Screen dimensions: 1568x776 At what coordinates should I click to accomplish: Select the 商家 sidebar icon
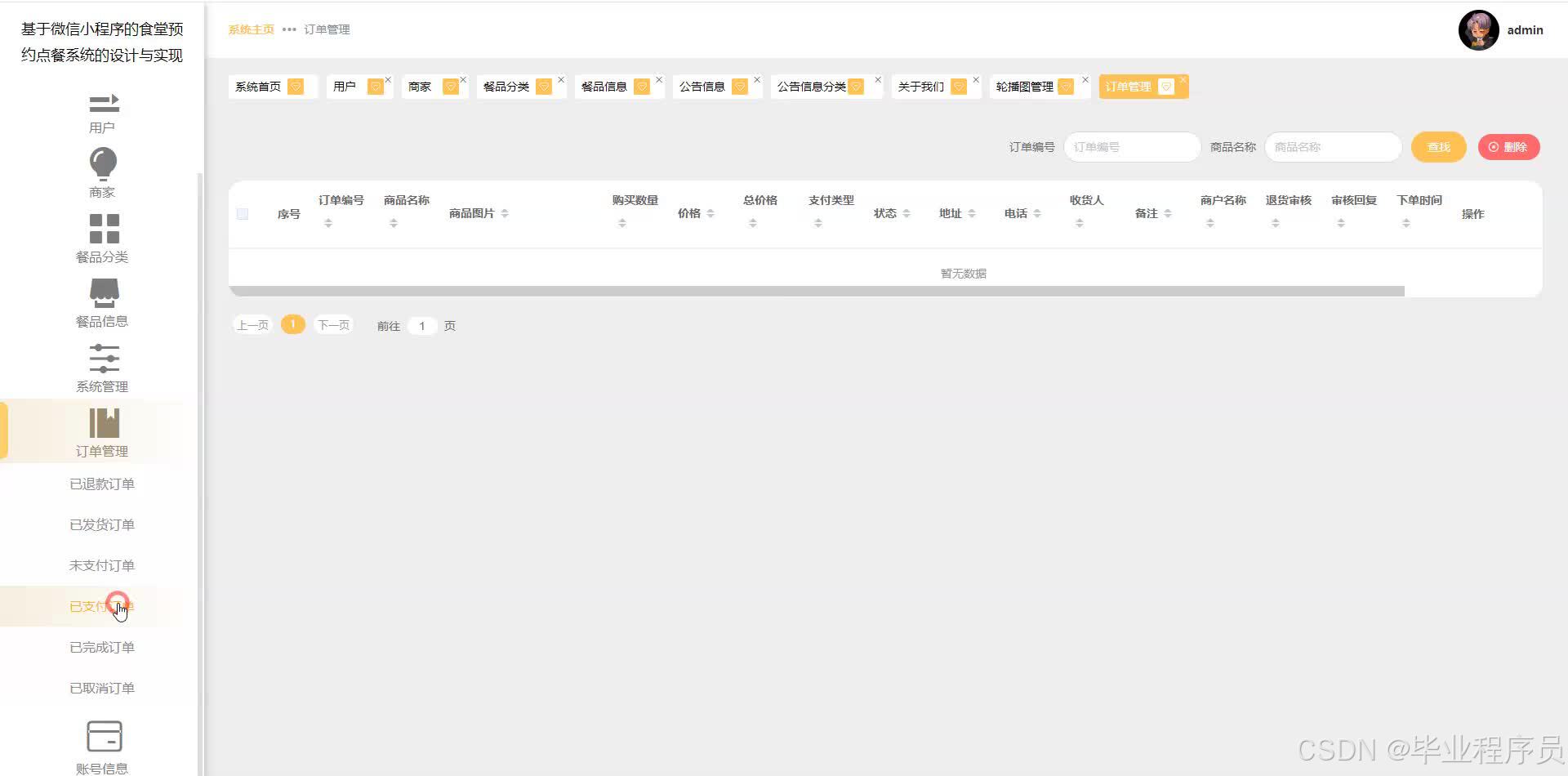(x=102, y=163)
